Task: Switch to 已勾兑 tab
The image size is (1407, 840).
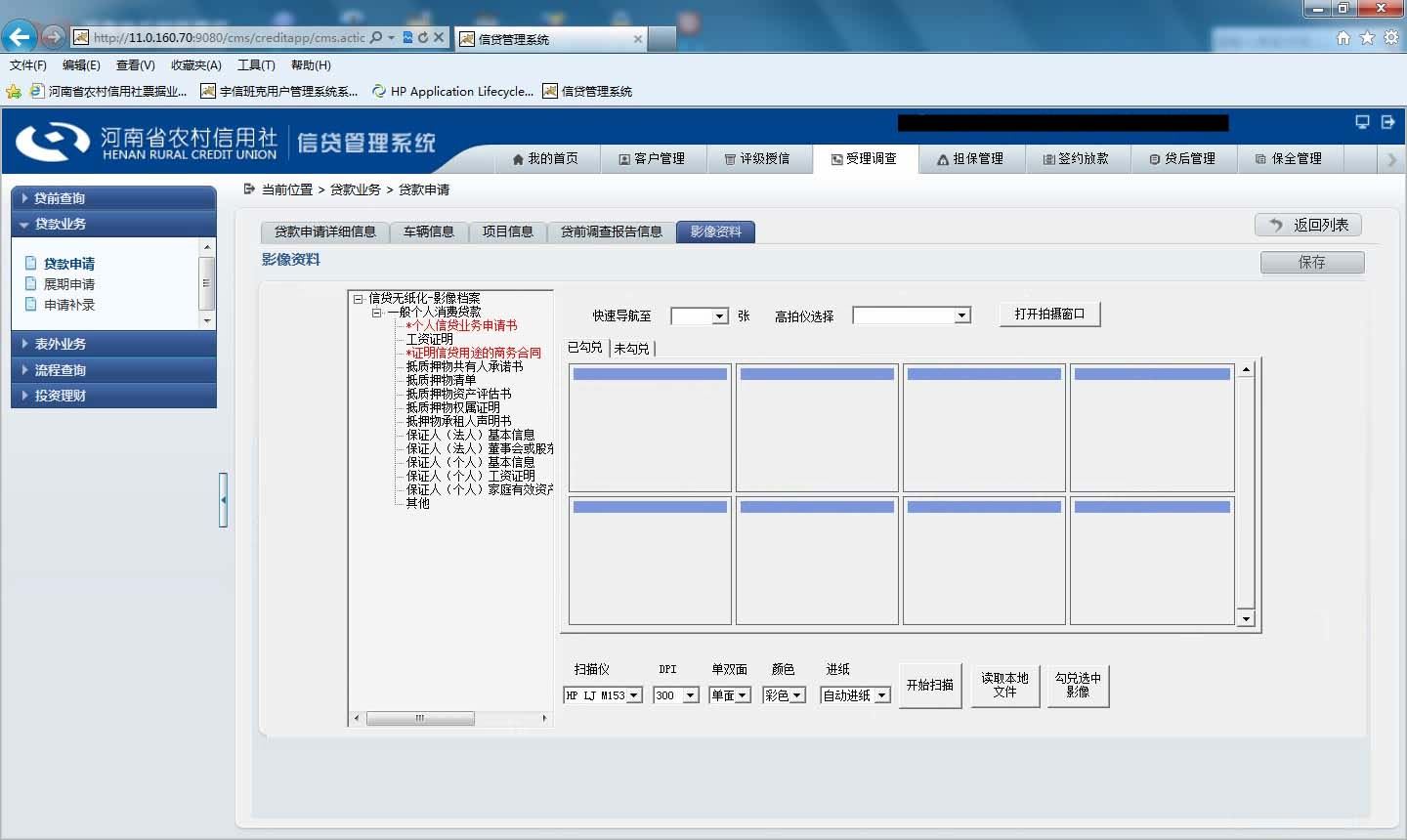Action: click(585, 348)
